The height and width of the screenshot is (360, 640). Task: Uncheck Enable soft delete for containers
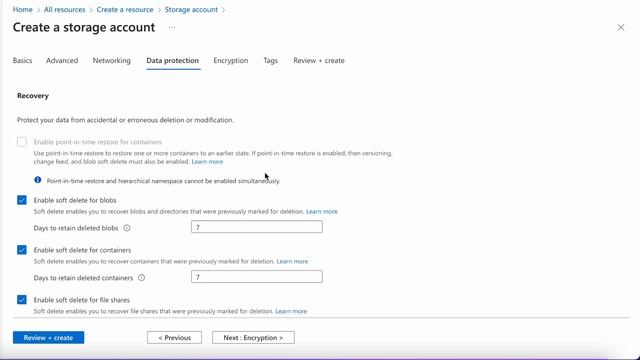(x=22, y=250)
